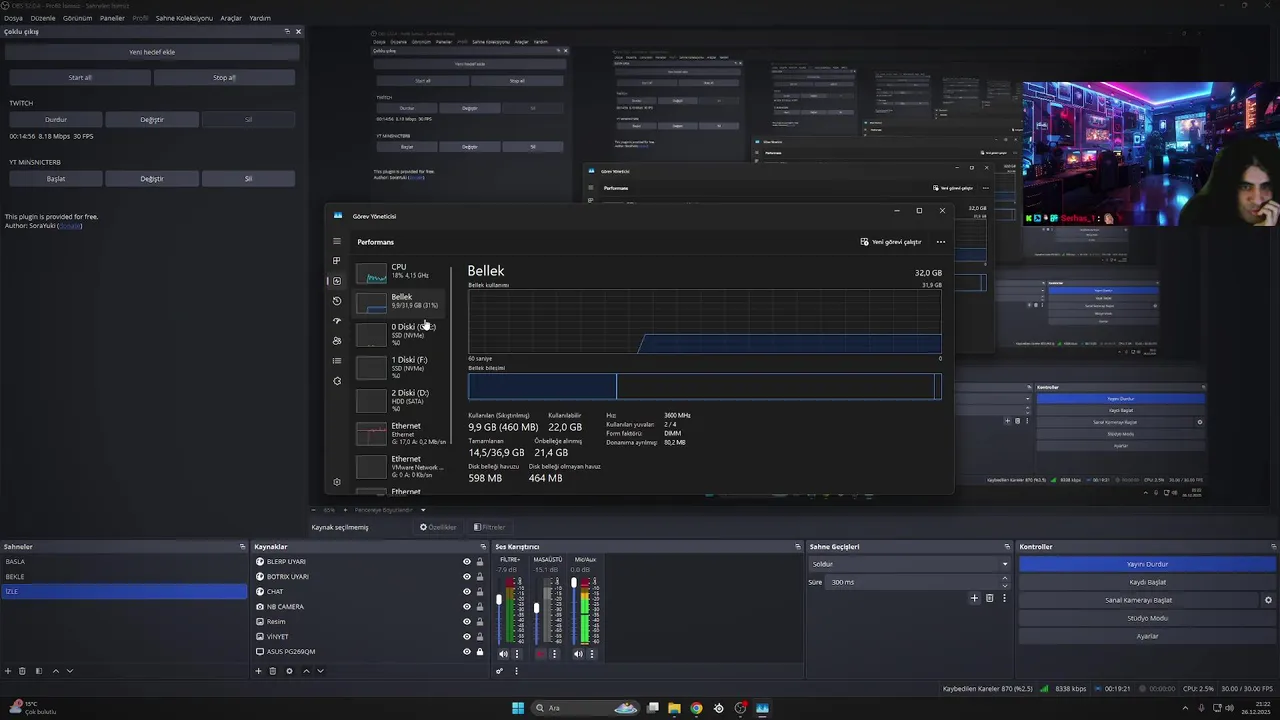The image size is (1280, 720).
Task: Undock the Çoklu çıkış panel
Action: (x=287, y=32)
